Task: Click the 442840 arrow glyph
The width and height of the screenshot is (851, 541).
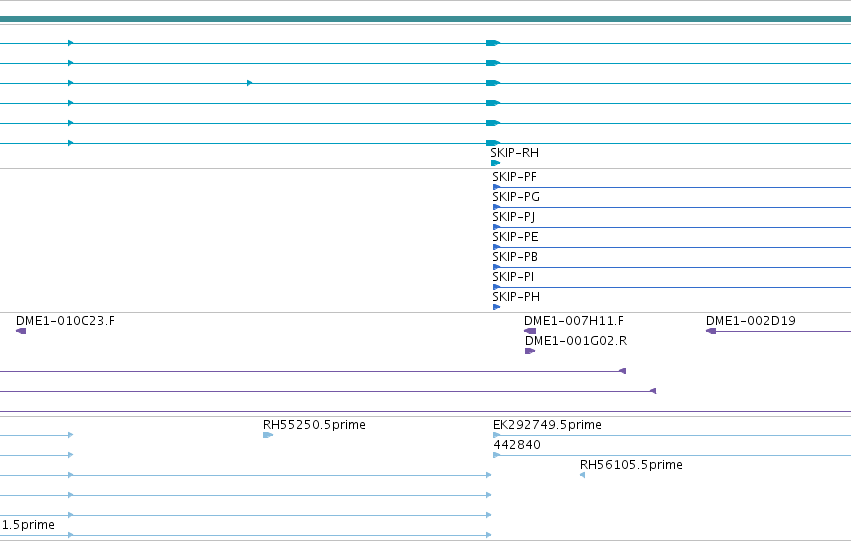Action: coord(496,455)
